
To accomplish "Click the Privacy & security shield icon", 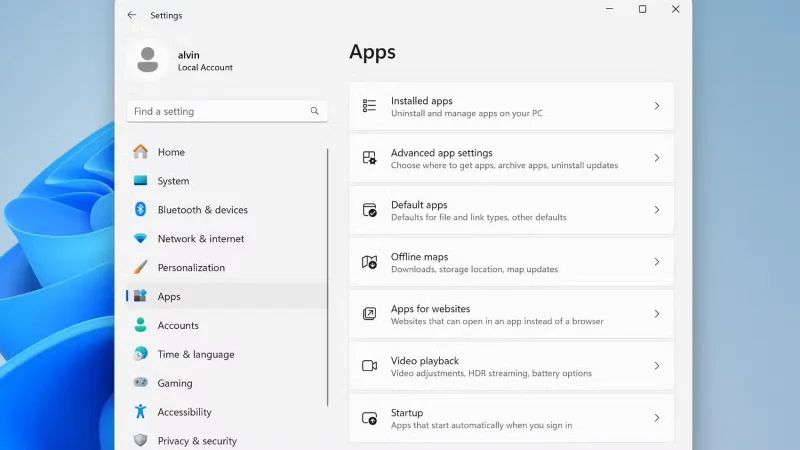I will [x=141, y=441].
